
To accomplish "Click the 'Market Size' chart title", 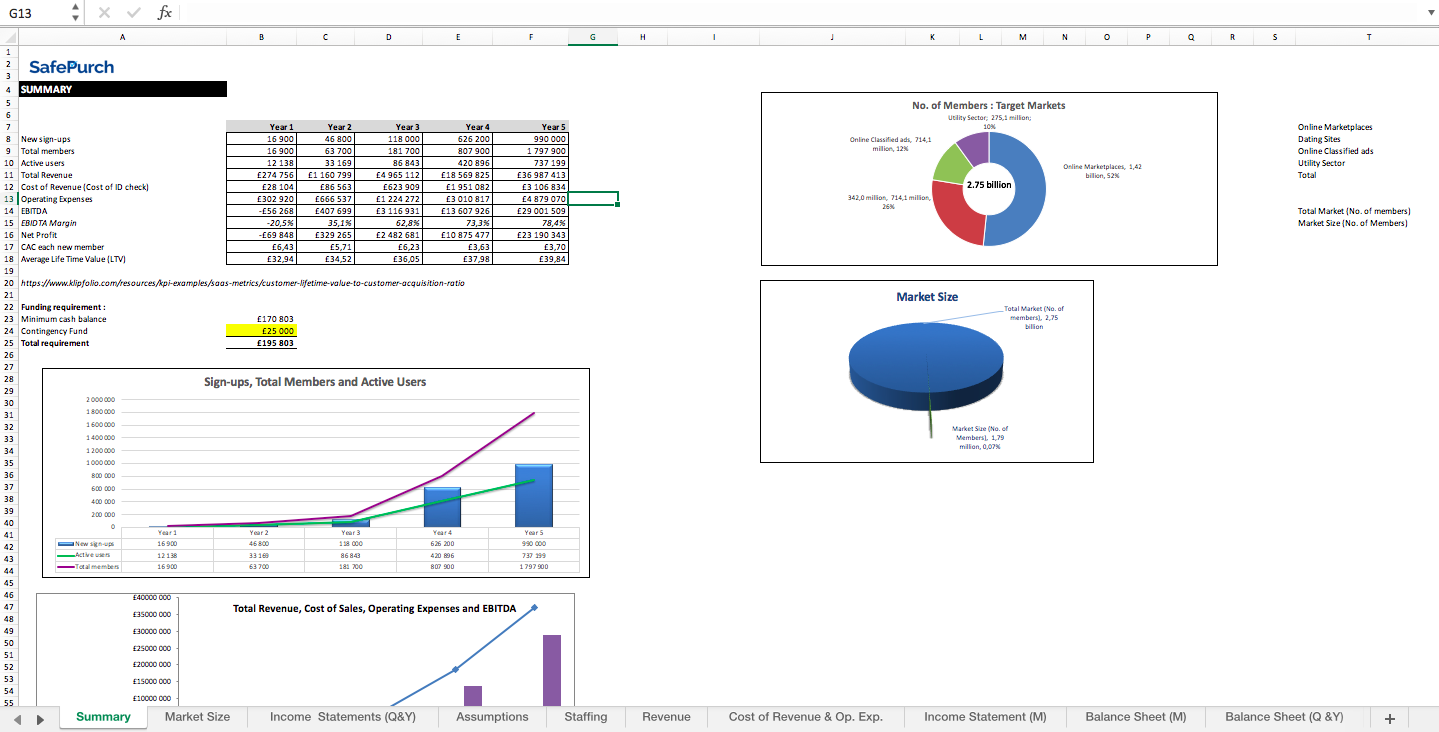I will (927, 297).
